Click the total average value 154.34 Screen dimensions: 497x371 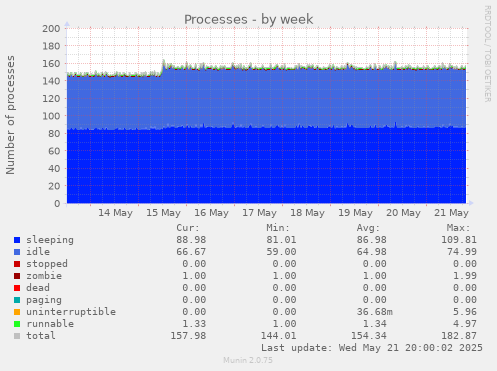(369, 336)
